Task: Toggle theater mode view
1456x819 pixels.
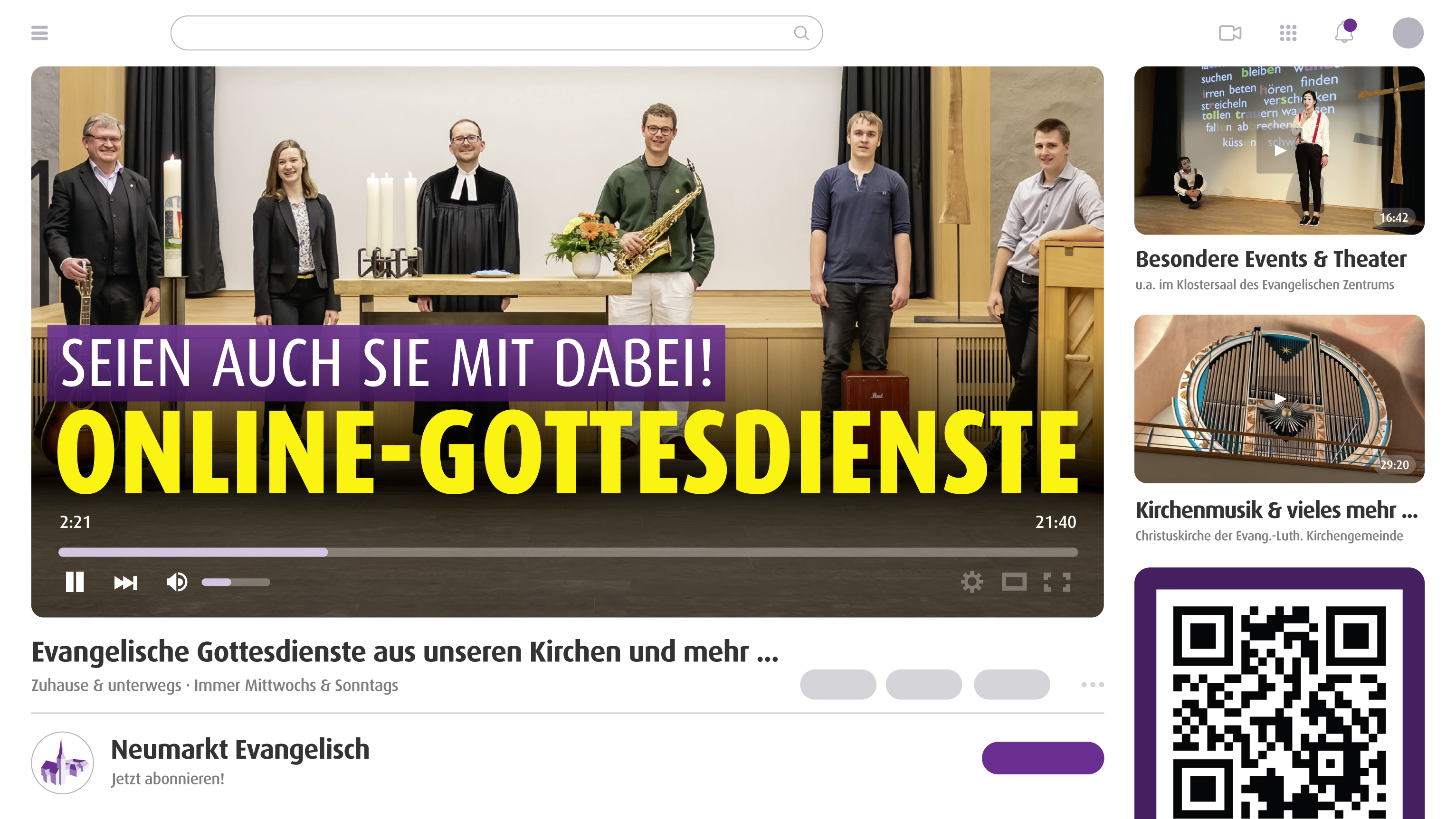Action: [1014, 582]
